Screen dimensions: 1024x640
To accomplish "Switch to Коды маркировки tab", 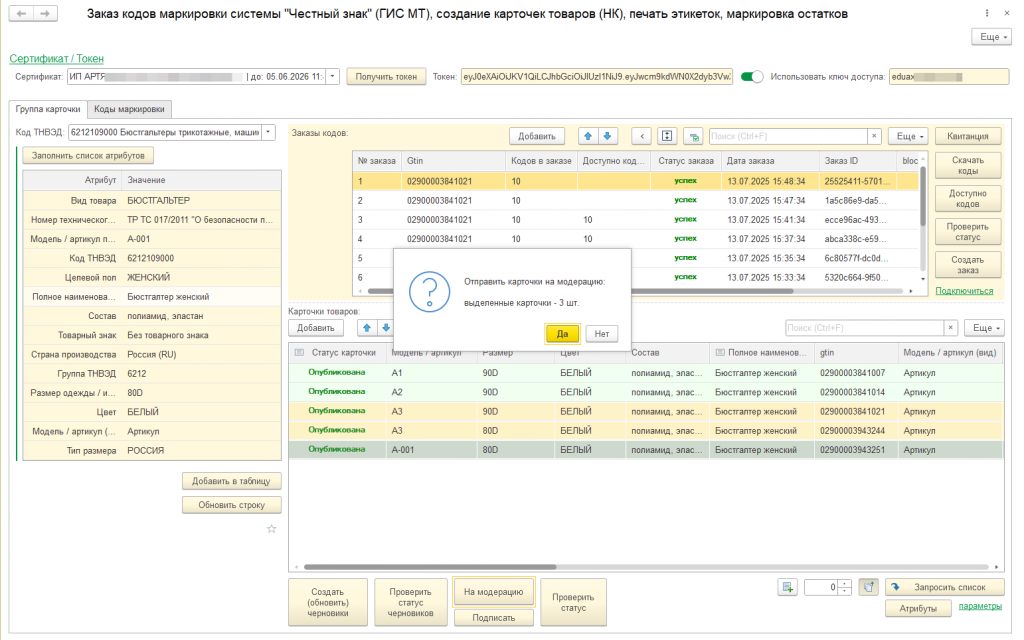I will pos(130,109).
